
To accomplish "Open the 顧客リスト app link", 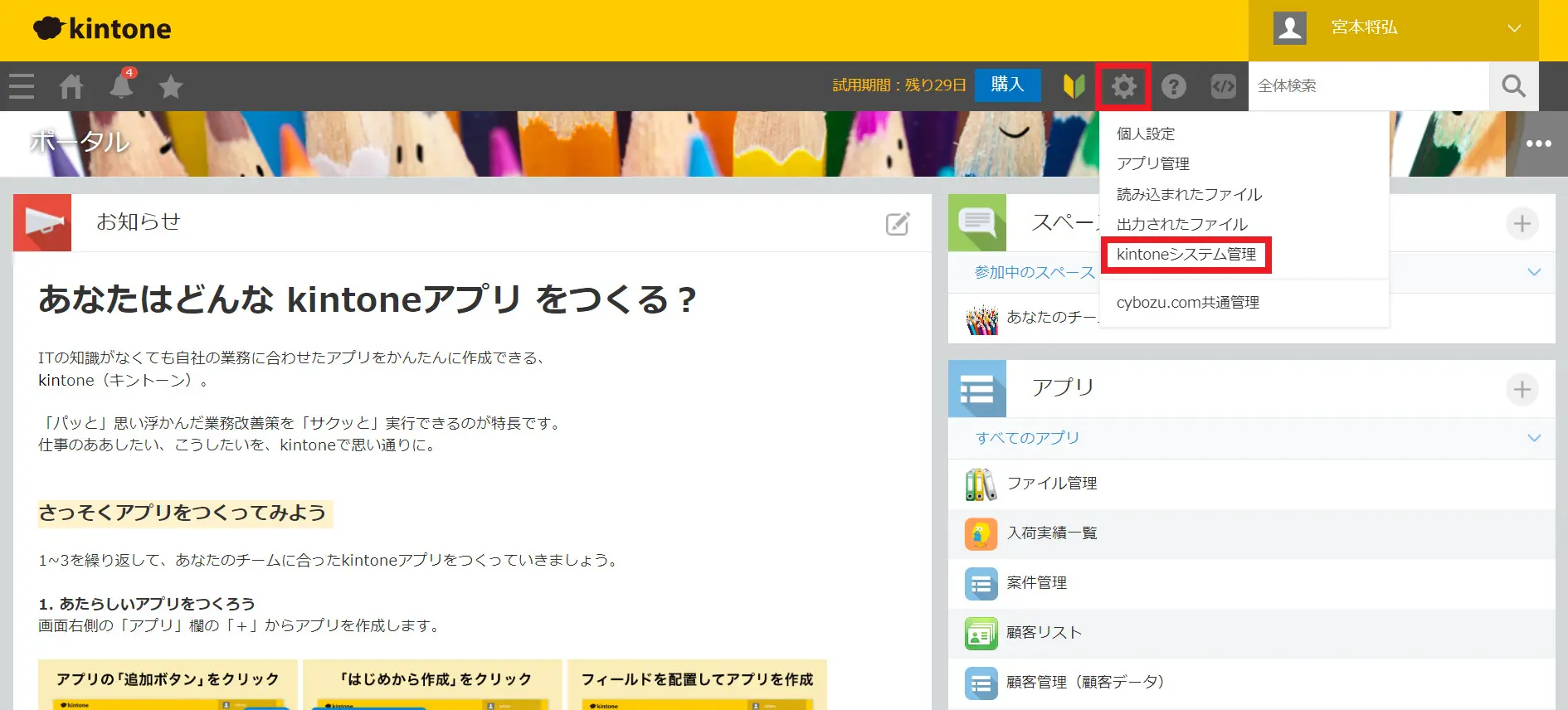I will tap(1044, 633).
